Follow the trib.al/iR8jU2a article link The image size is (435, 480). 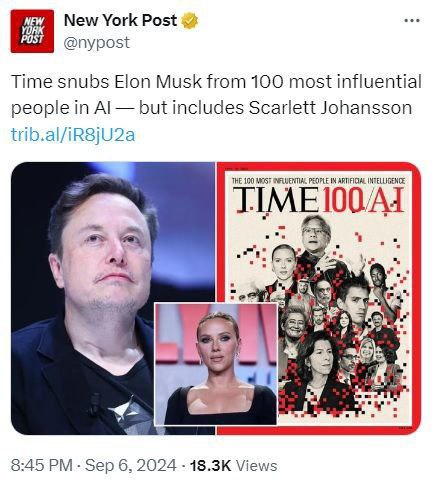(x=73, y=135)
